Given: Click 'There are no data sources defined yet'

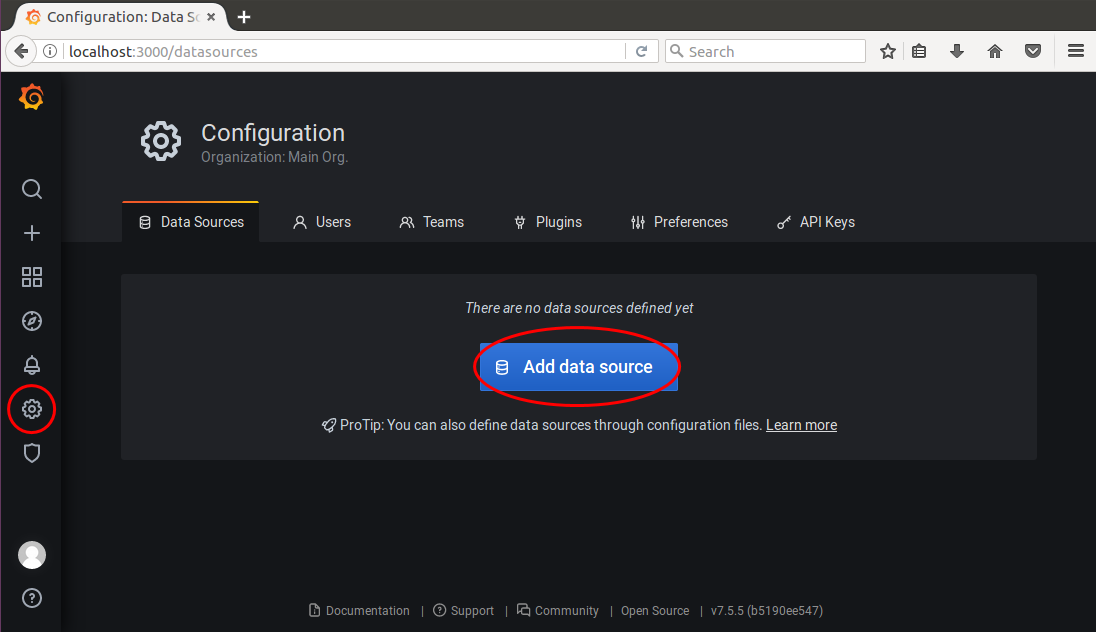Looking at the screenshot, I should pyautogui.click(x=579, y=308).
